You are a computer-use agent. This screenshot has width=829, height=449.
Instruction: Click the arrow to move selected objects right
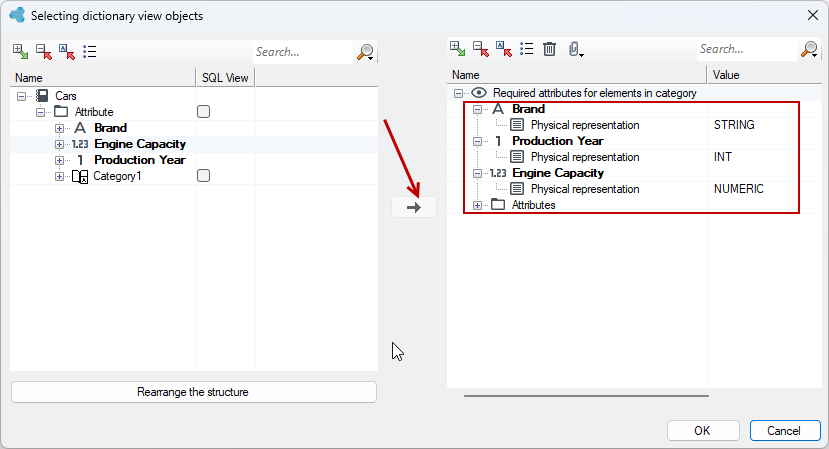coord(414,207)
